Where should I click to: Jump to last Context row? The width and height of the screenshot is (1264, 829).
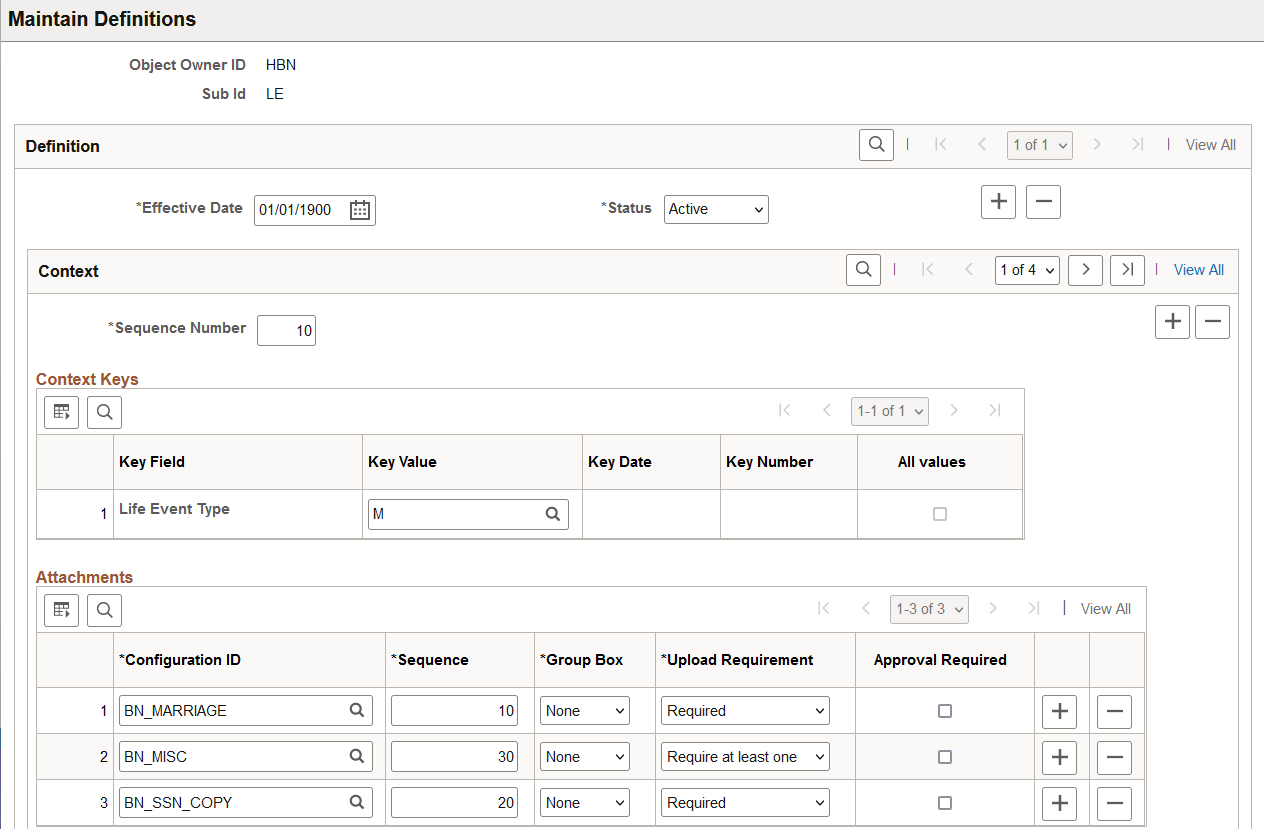pos(1127,270)
